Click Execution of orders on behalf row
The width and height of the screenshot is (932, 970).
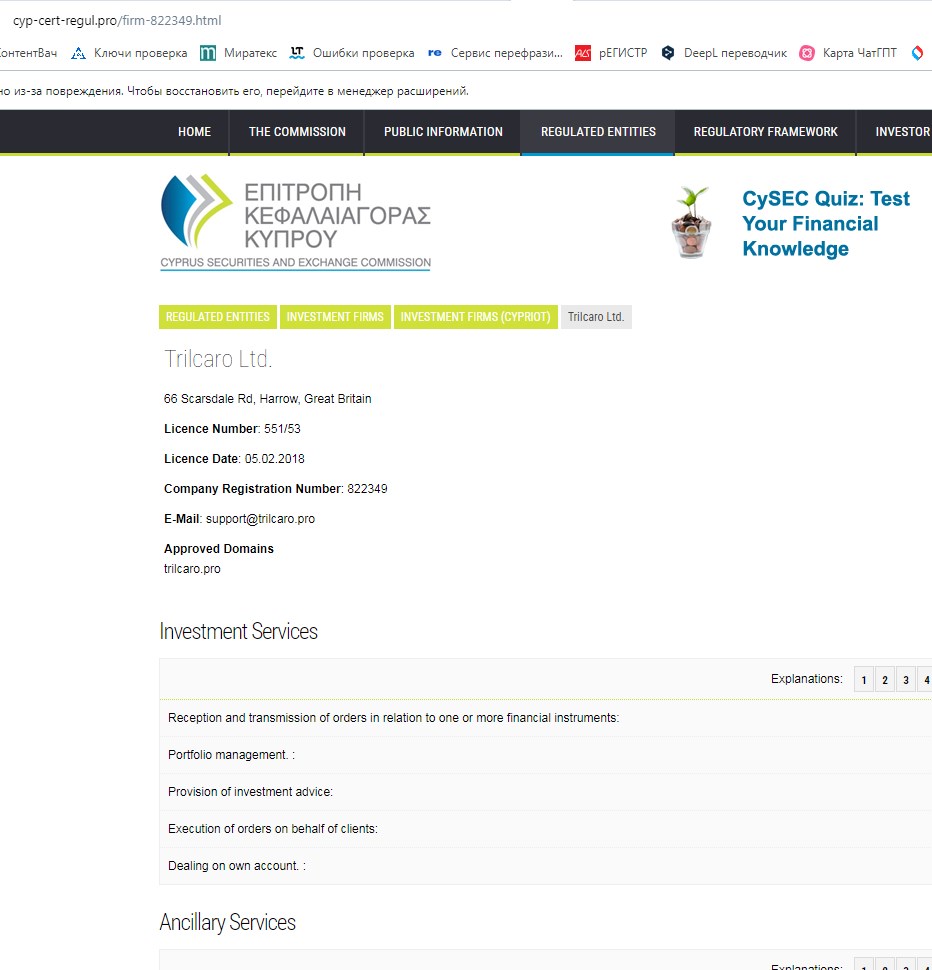[545, 829]
